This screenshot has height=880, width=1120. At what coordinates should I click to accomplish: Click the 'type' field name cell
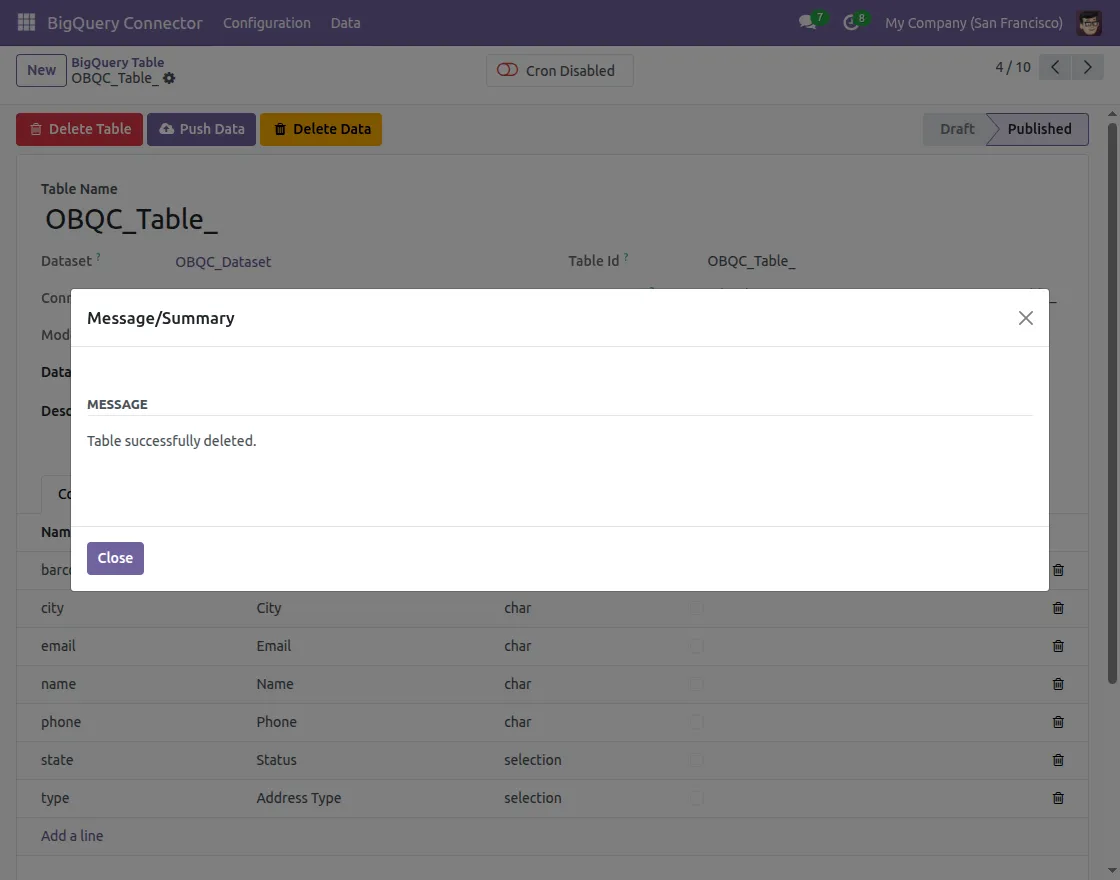pyautogui.click(x=55, y=798)
